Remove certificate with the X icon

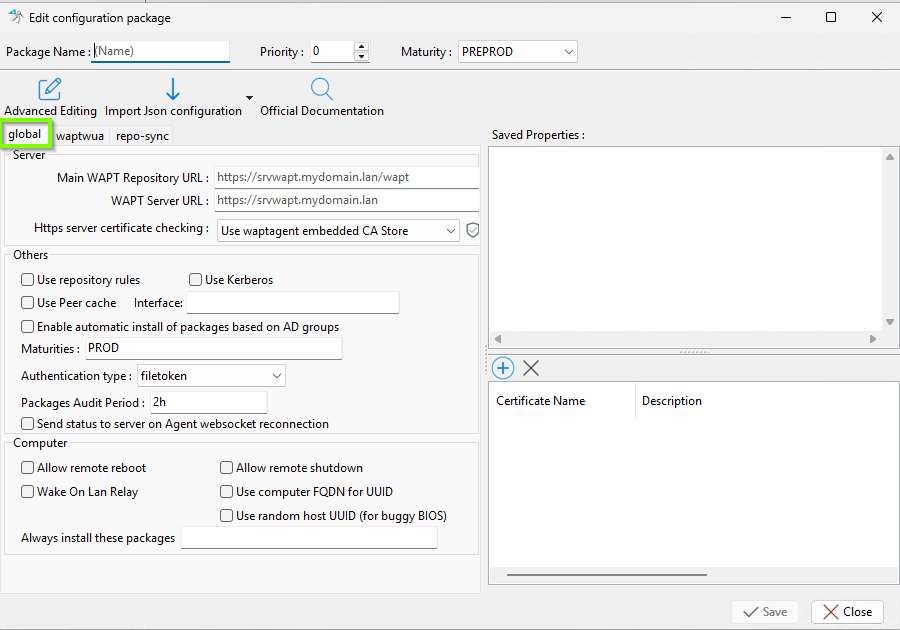click(531, 368)
